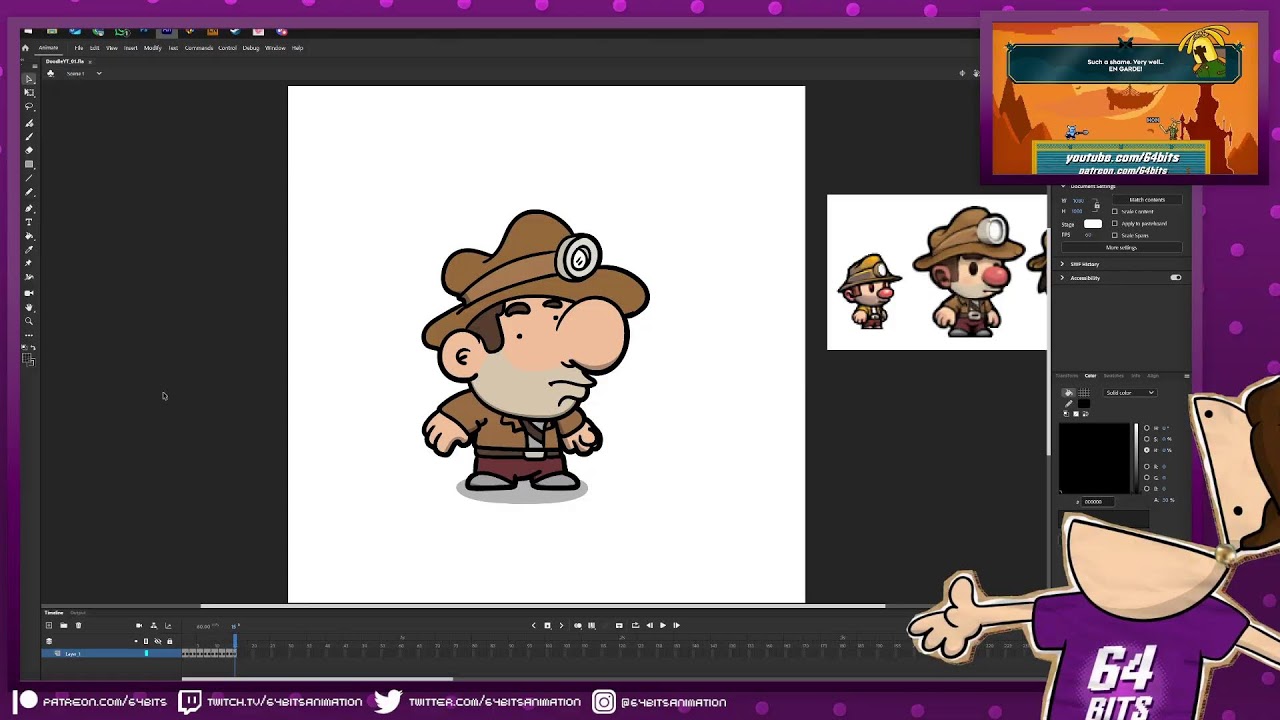Step back one frame
This screenshot has height=720, width=1280.
tap(649, 626)
